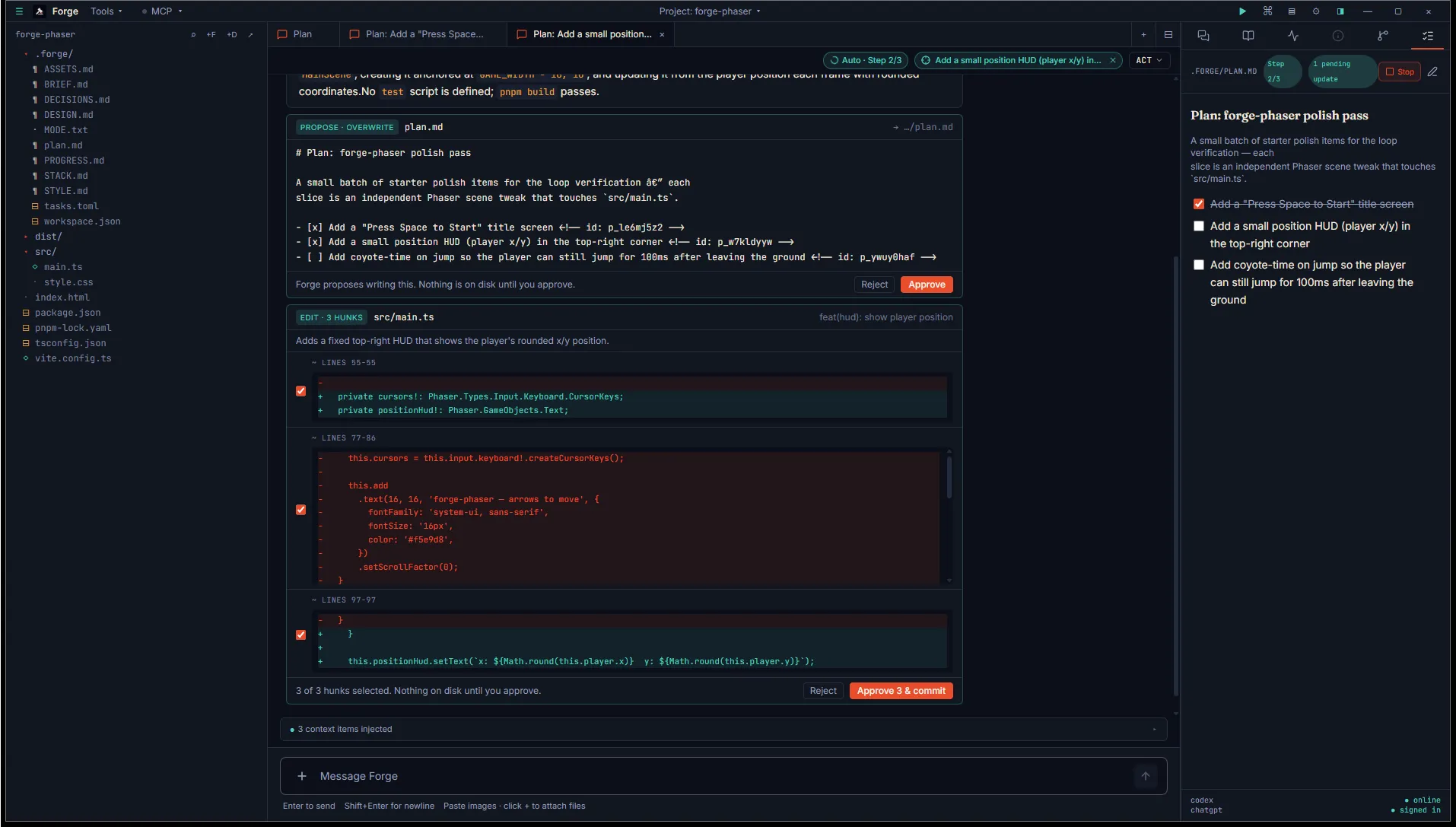This screenshot has width=1456, height=827.
Task: Open the hamburger menu next to Forge
Action: (20, 11)
